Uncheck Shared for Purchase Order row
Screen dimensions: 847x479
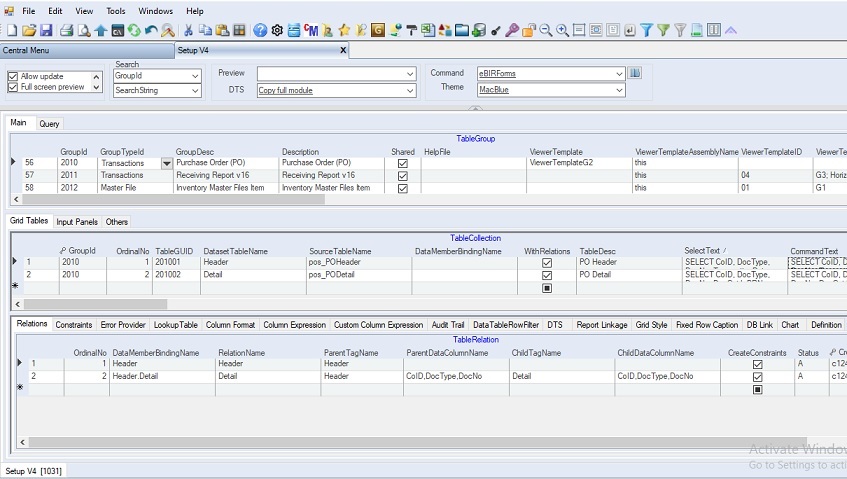point(402,162)
